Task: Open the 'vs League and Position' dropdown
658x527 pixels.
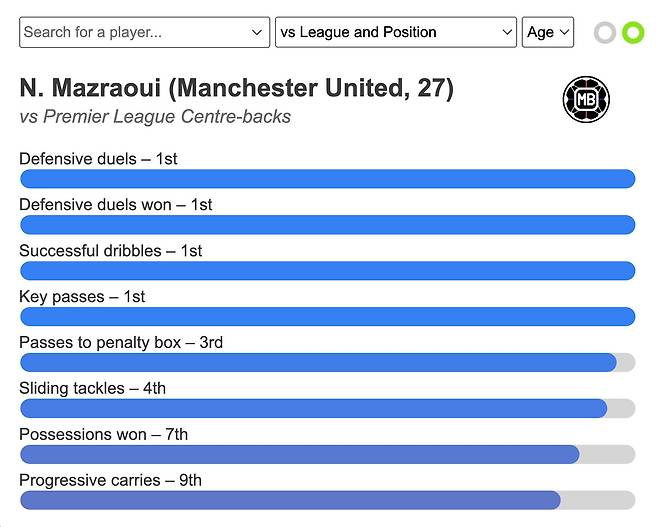Action: [395, 32]
